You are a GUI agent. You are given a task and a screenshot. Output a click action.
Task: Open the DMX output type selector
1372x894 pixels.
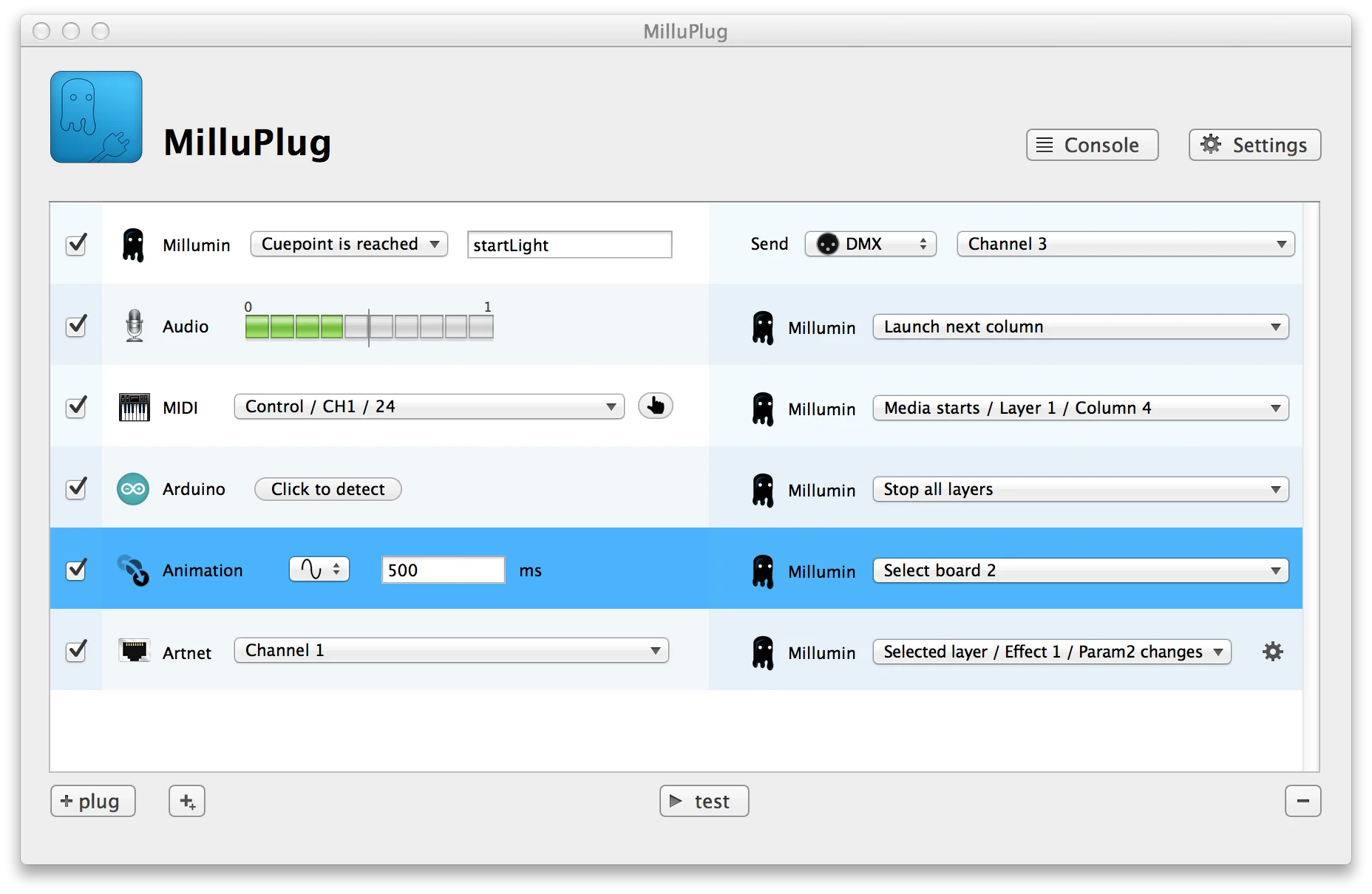(x=871, y=244)
